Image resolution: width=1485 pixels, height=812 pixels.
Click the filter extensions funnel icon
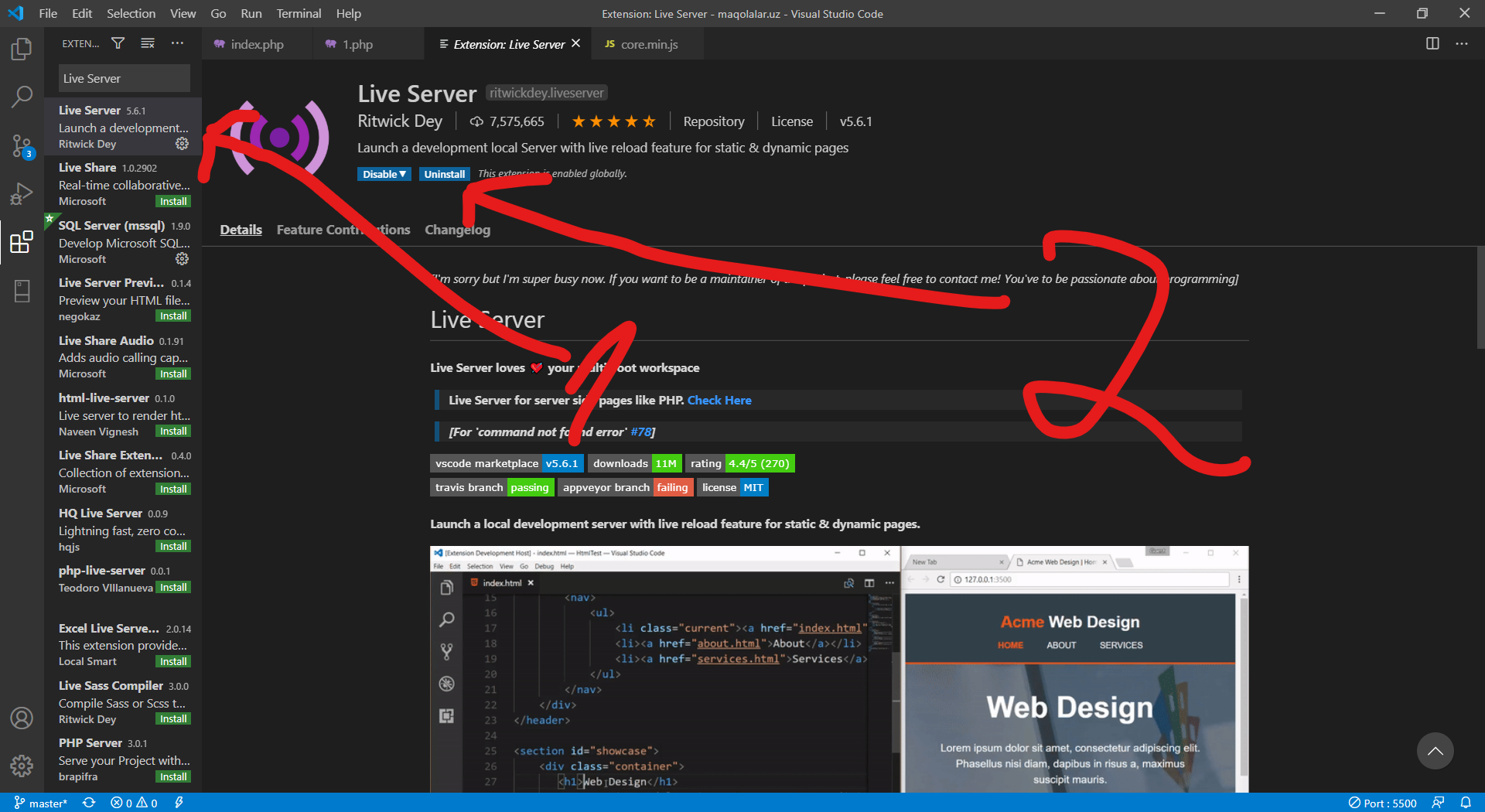tap(118, 43)
